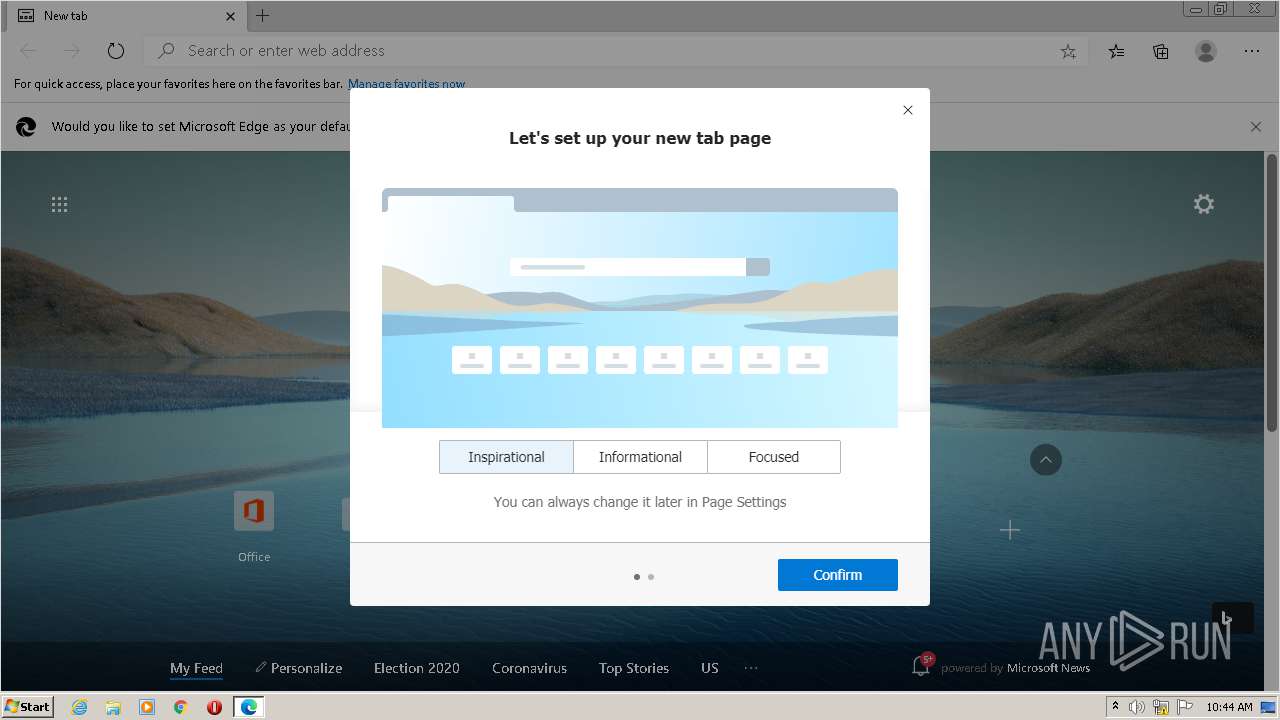Reload the page with the refresh icon

116,51
